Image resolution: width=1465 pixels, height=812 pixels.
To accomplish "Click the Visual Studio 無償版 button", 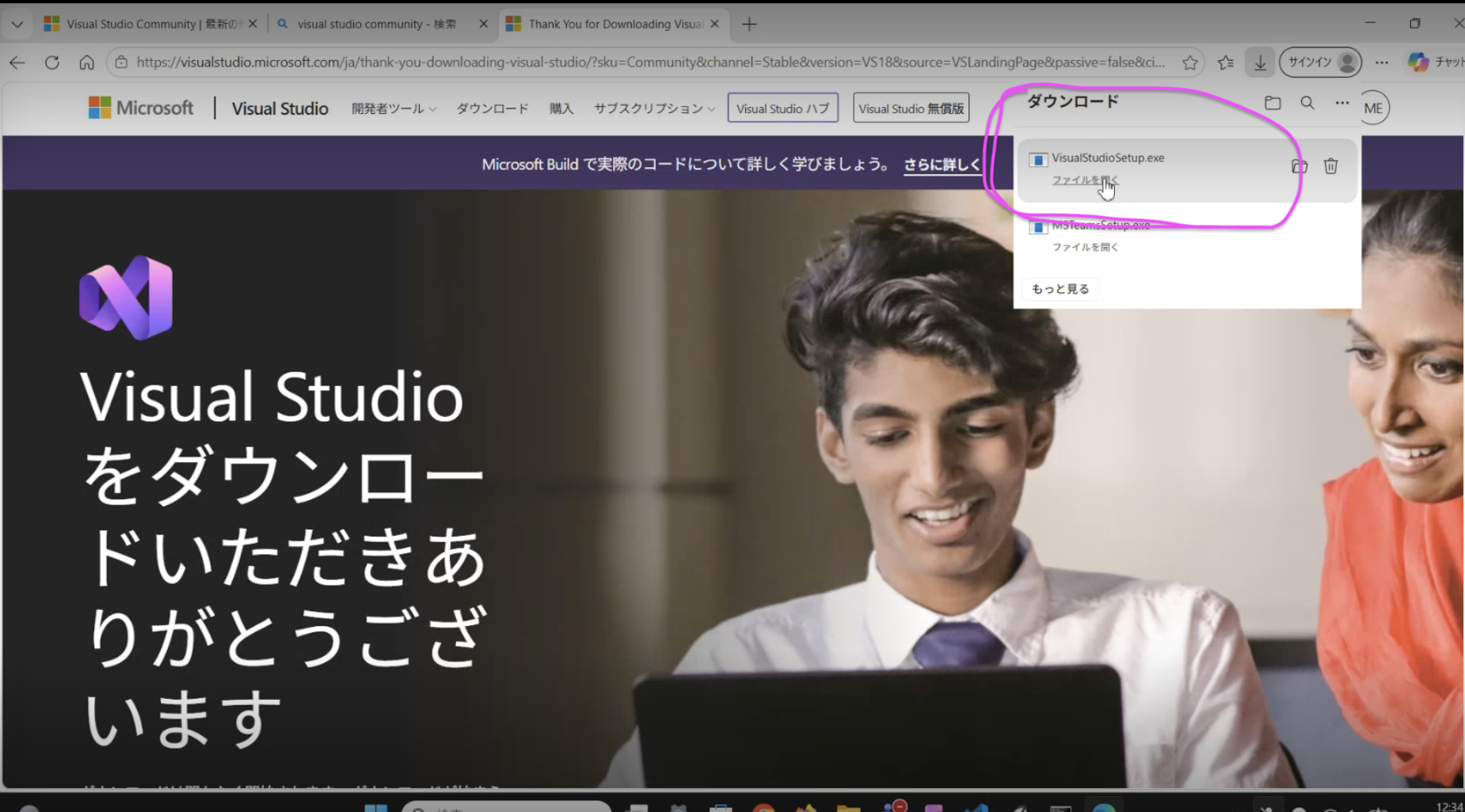I will [x=911, y=108].
